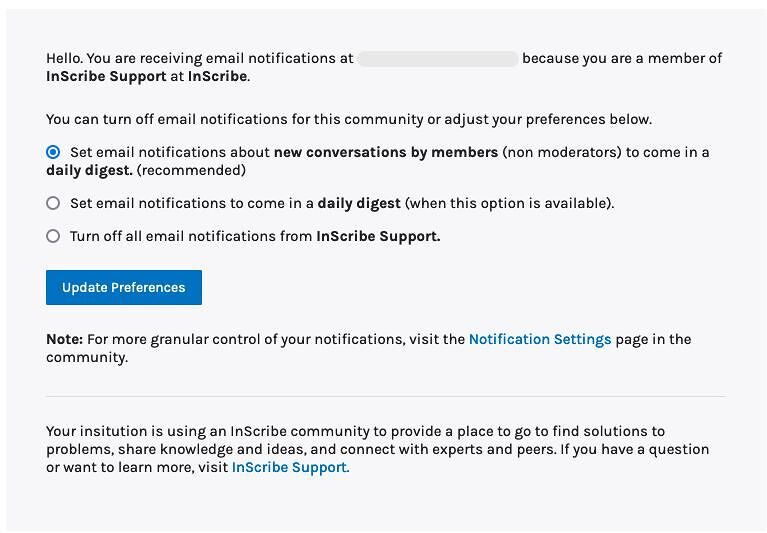Click the '(when this option is available)' text
767x533 pixels.
[x=509, y=203]
